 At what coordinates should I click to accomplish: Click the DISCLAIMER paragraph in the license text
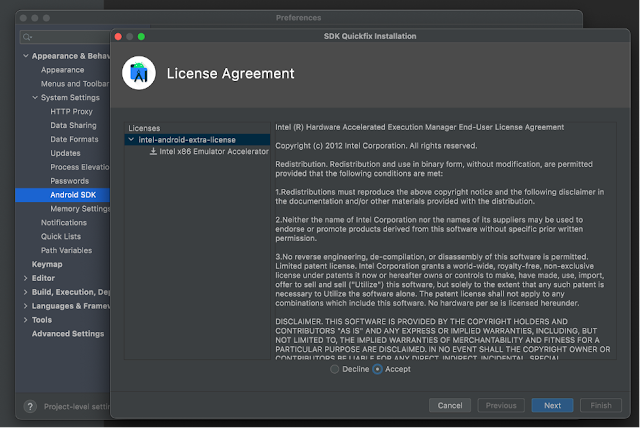point(442,340)
